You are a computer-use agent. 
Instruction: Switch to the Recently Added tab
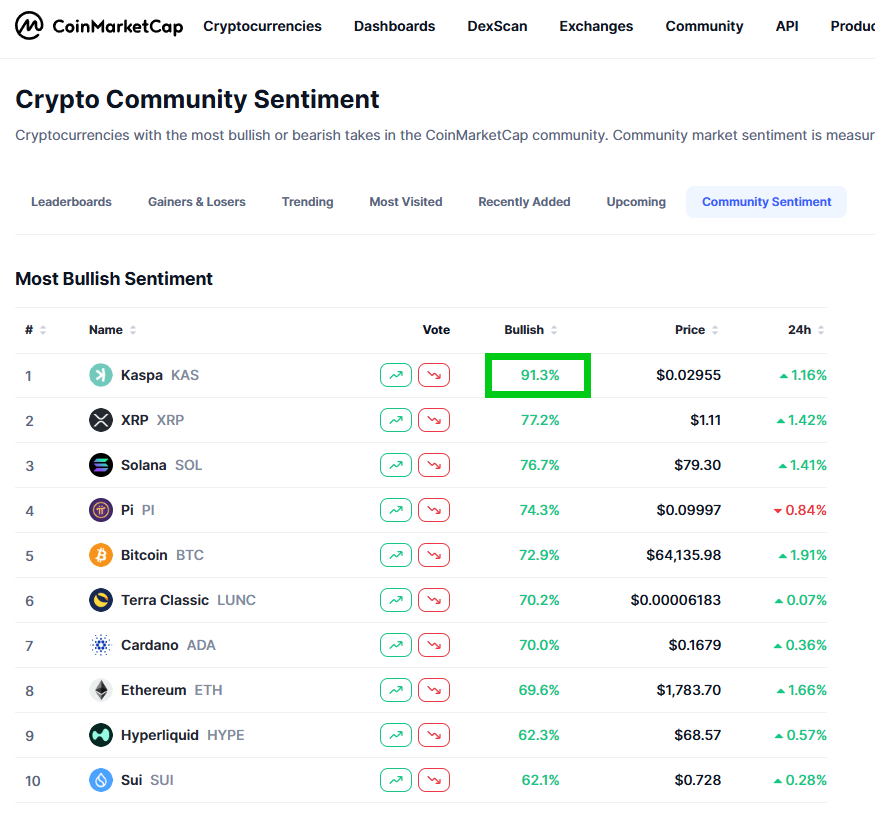524,202
